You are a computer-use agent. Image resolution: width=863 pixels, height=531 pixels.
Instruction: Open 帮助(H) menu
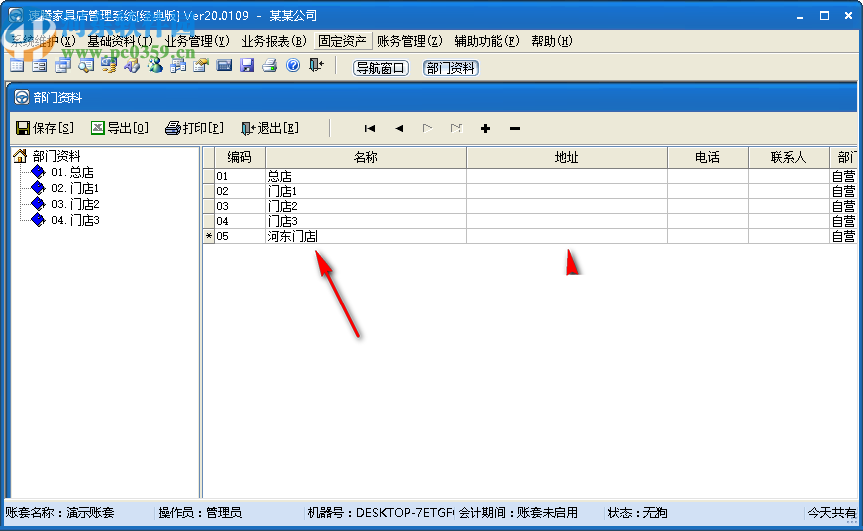pyautogui.click(x=551, y=41)
